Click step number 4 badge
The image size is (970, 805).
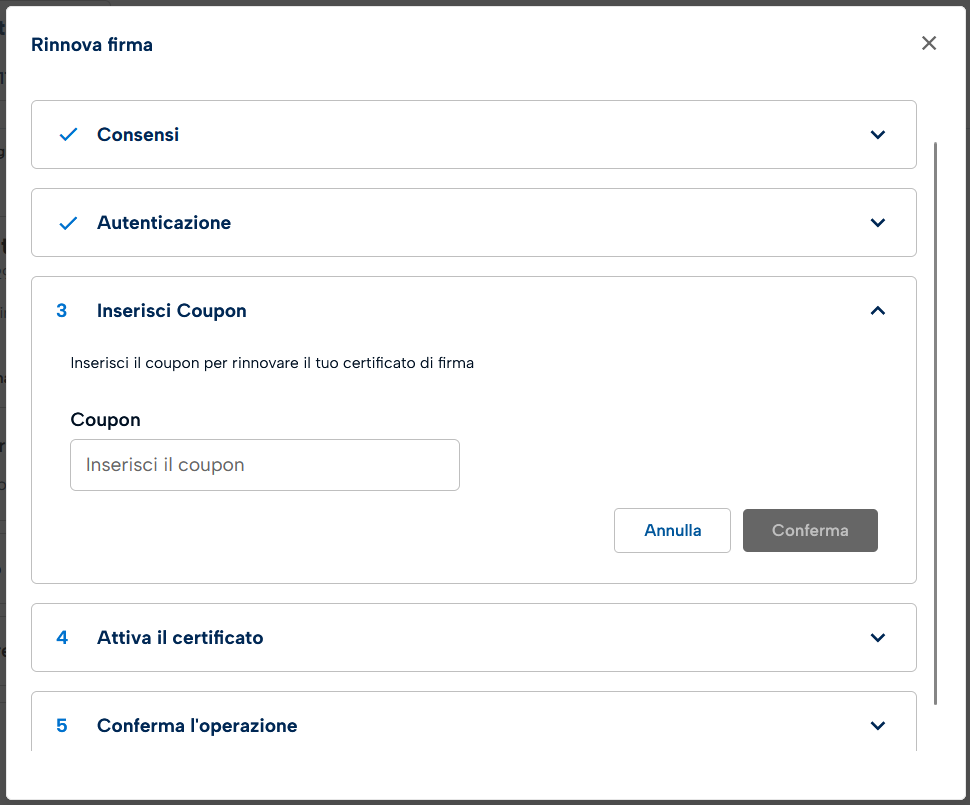pos(62,638)
